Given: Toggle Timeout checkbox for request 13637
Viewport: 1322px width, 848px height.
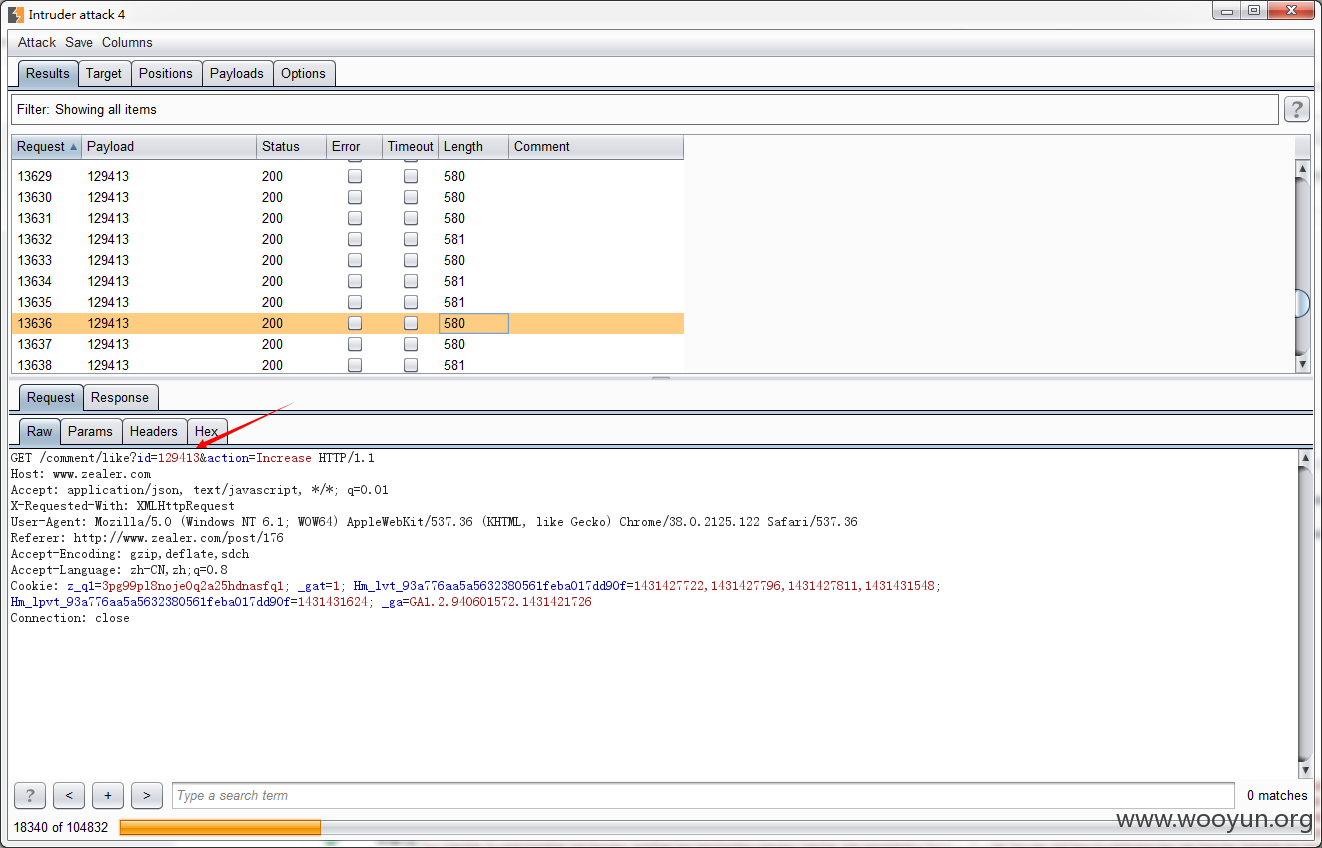Looking at the screenshot, I should point(411,344).
